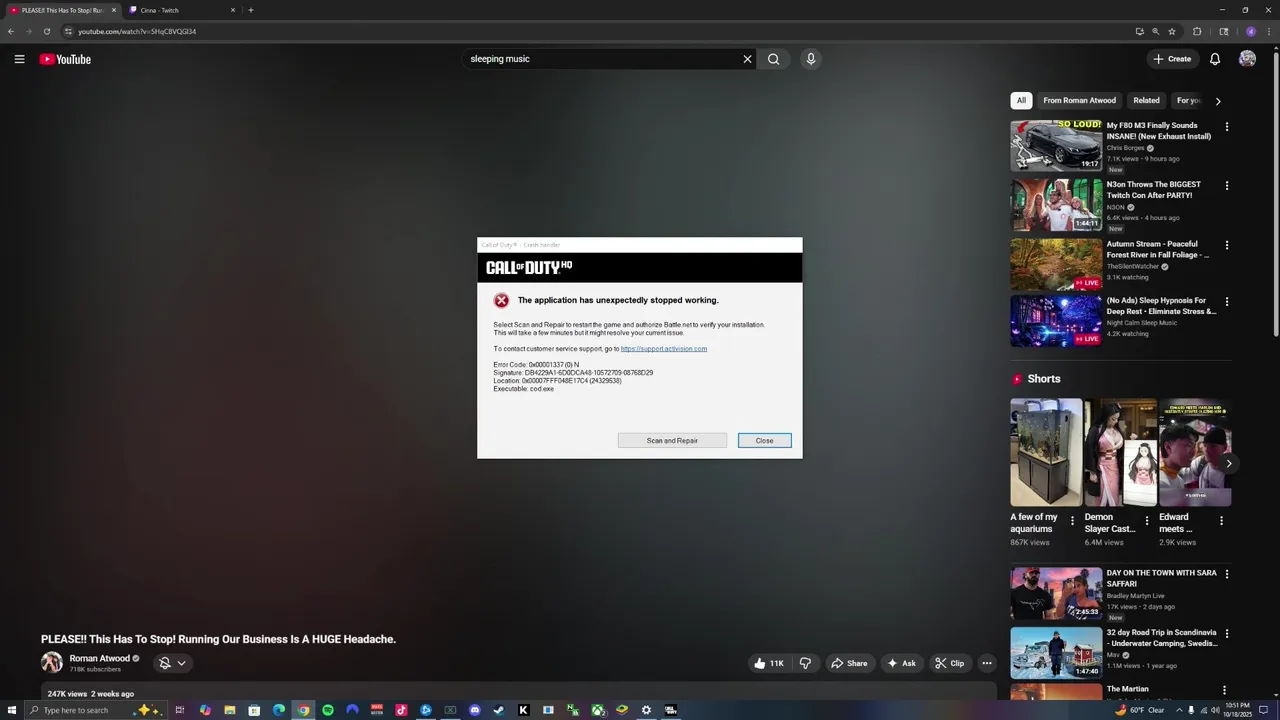Viewport: 1280px width, 720px height.
Task: Toggle notification bell for Roman Atwood
Action: (x=165, y=663)
